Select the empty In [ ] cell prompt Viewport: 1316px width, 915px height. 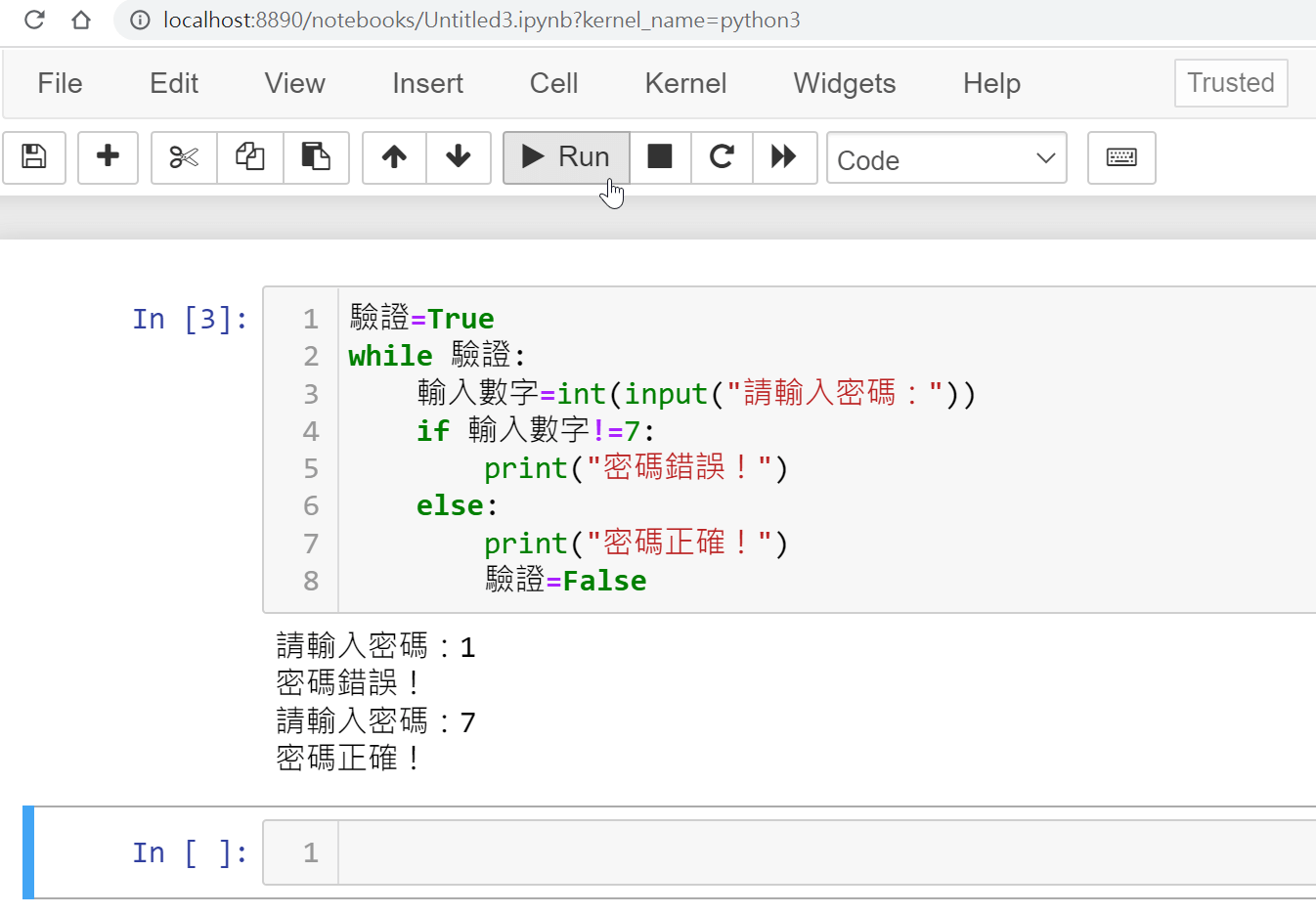[190, 852]
